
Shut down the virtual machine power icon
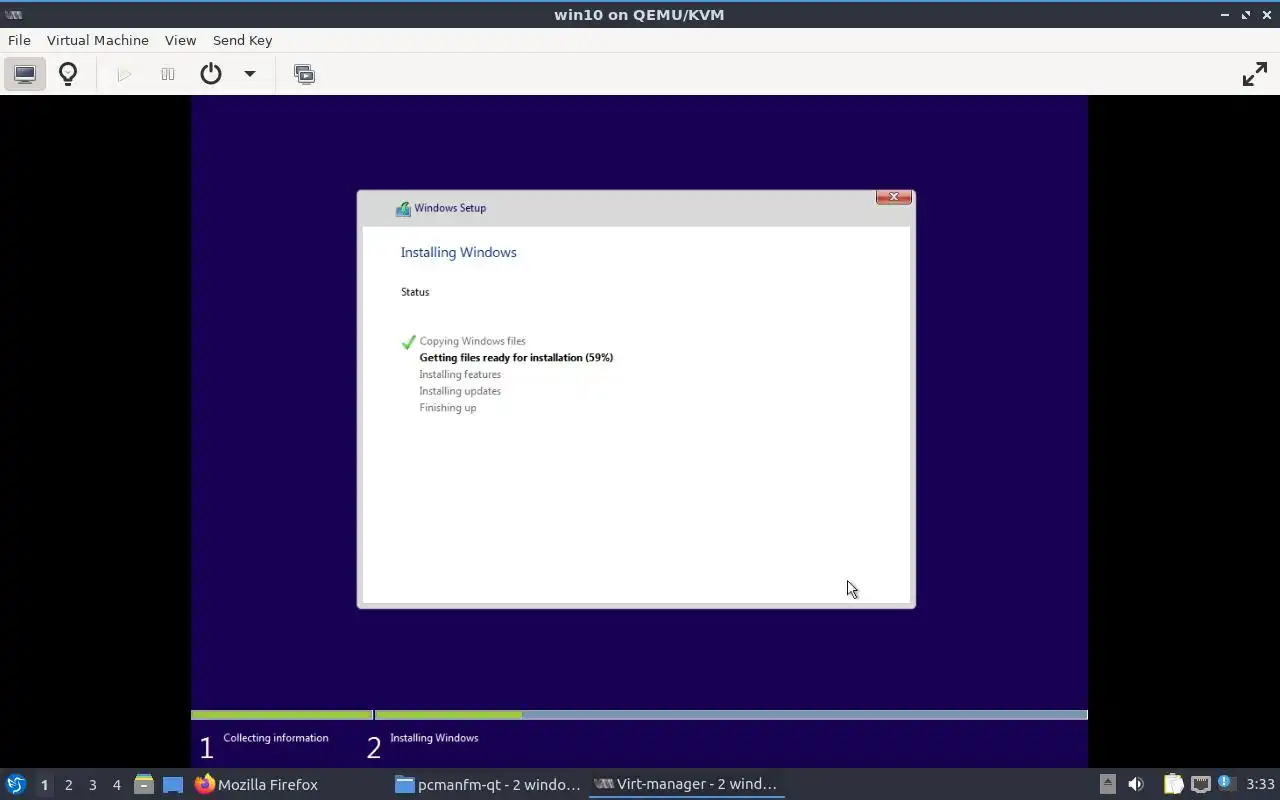(x=210, y=74)
